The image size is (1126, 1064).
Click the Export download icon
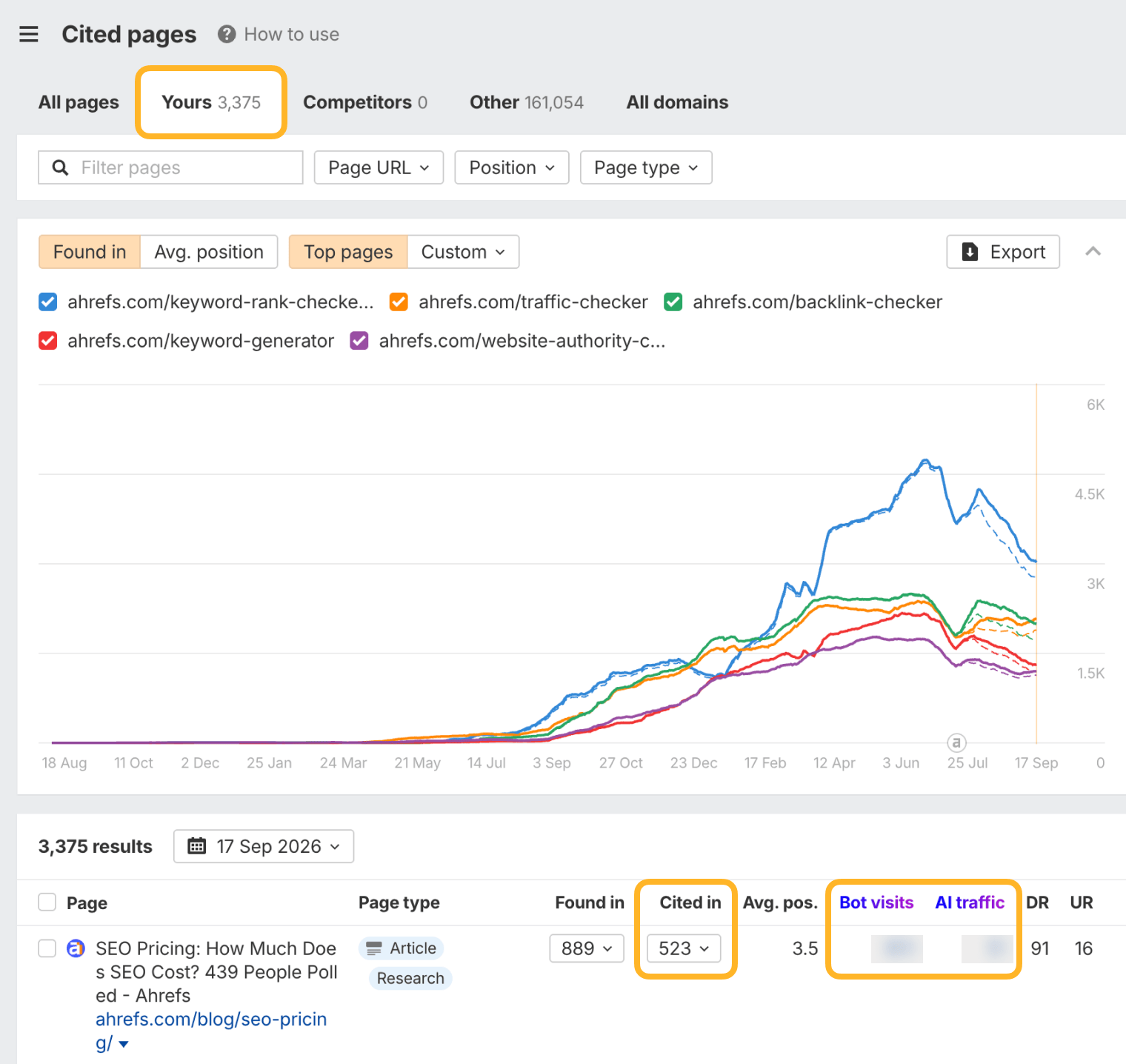point(970,252)
